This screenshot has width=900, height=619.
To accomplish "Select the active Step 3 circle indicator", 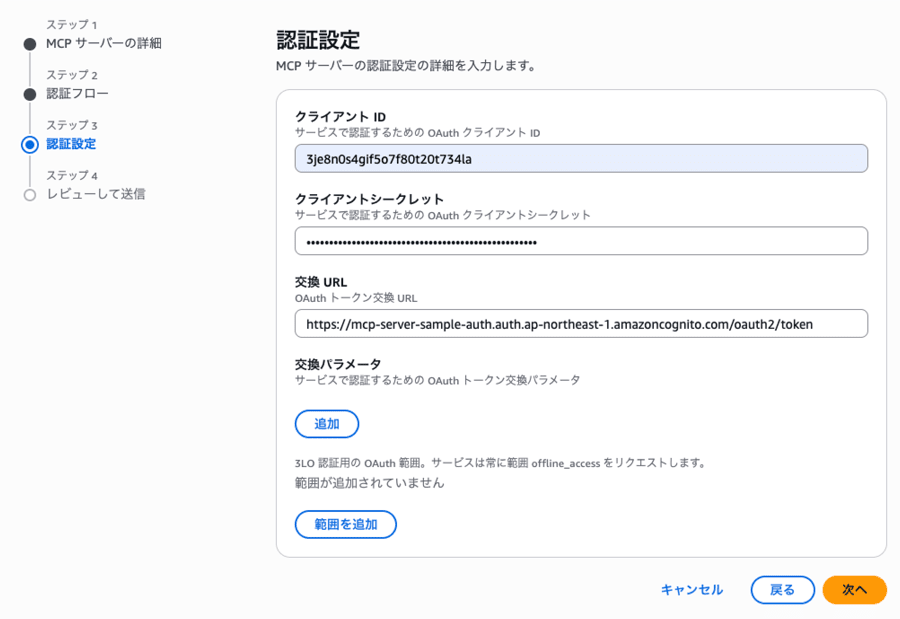I will pos(30,144).
